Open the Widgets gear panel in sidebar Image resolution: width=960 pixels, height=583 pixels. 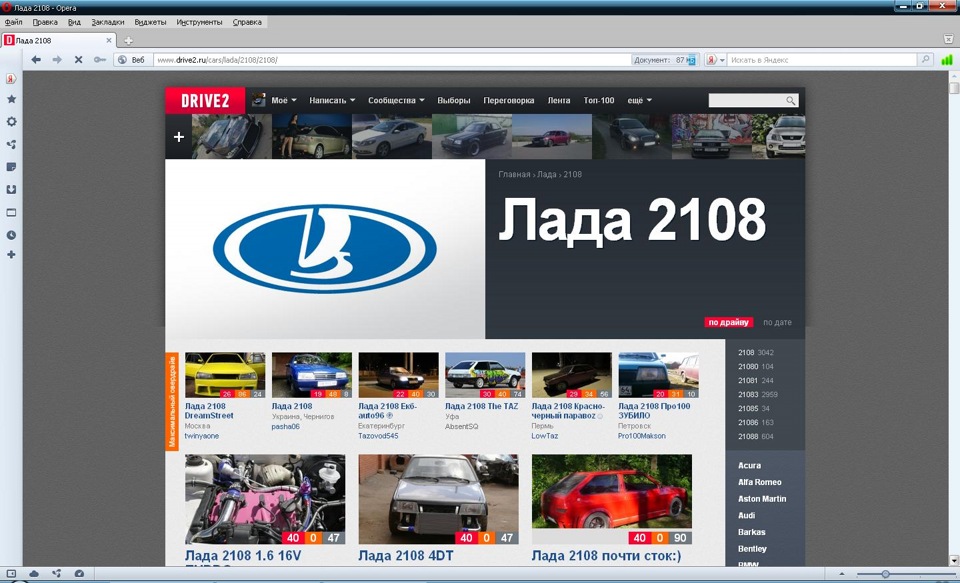tap(11, 121)
